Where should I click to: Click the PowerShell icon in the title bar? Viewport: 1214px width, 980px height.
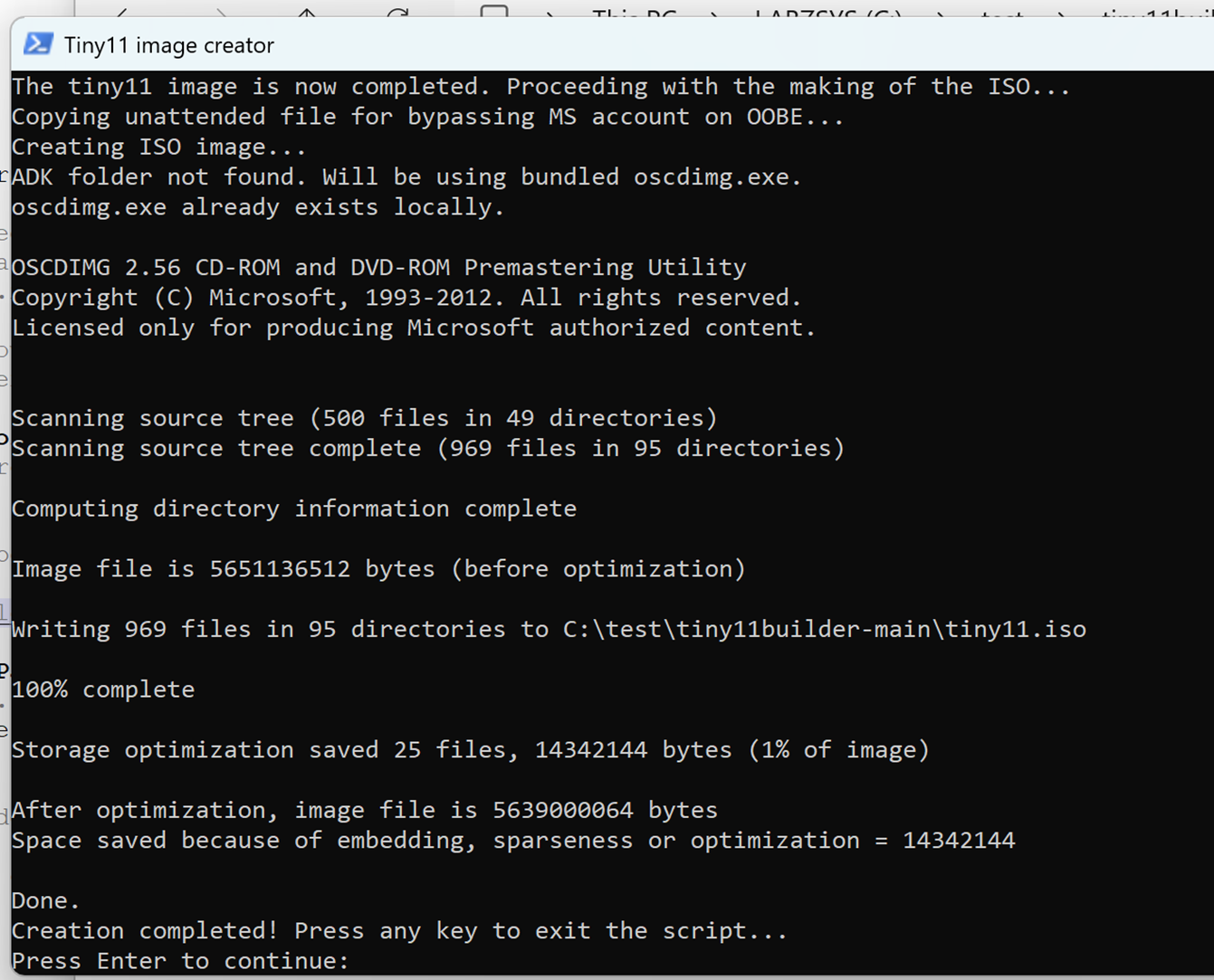coord(38,43)
